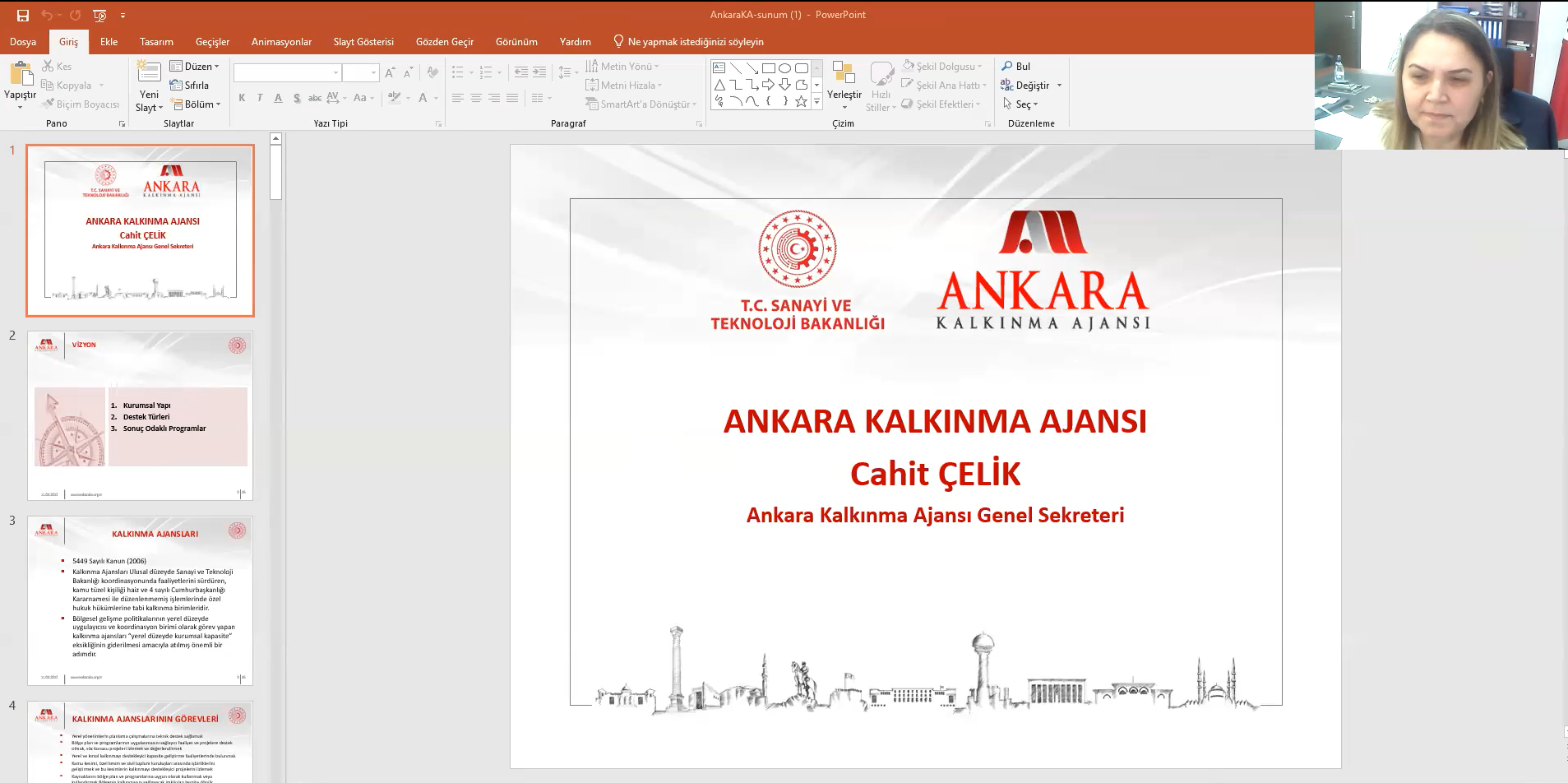Viewport: 1568px width, 783px height.
Task: Open the Aa change case dropdown
Action: 363,98
